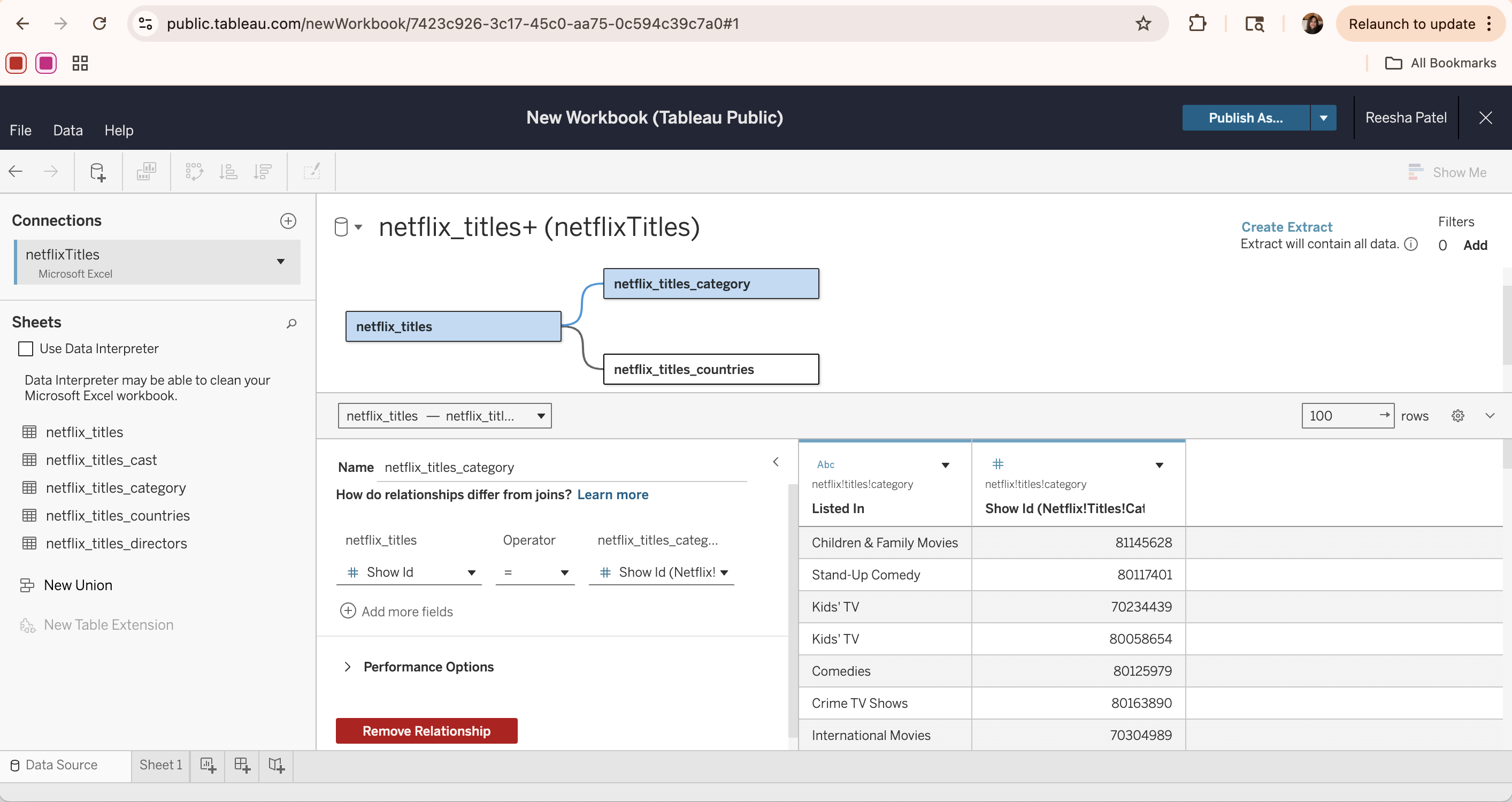Enable the Use Data Interpreter checkbox

pos(26,349)
